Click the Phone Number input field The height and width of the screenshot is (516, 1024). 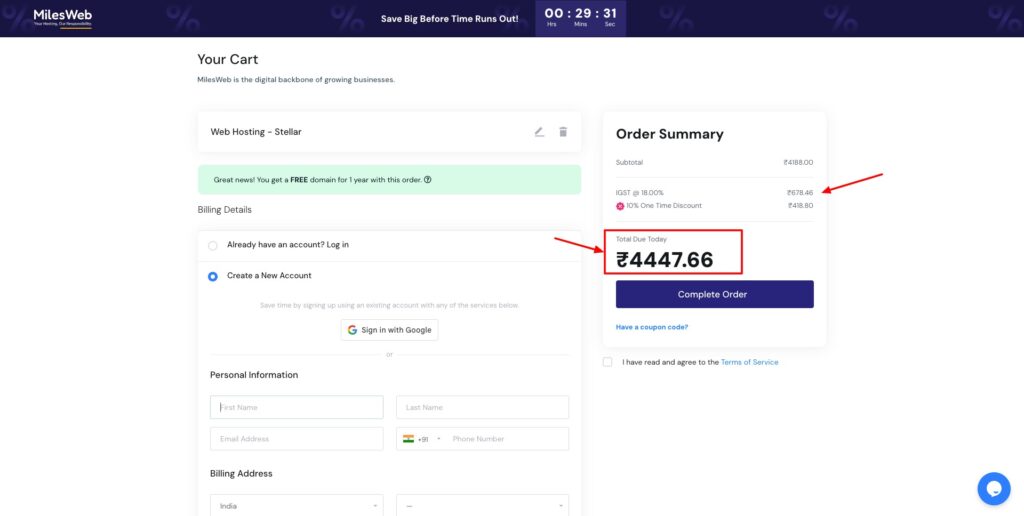pos(506,439)
